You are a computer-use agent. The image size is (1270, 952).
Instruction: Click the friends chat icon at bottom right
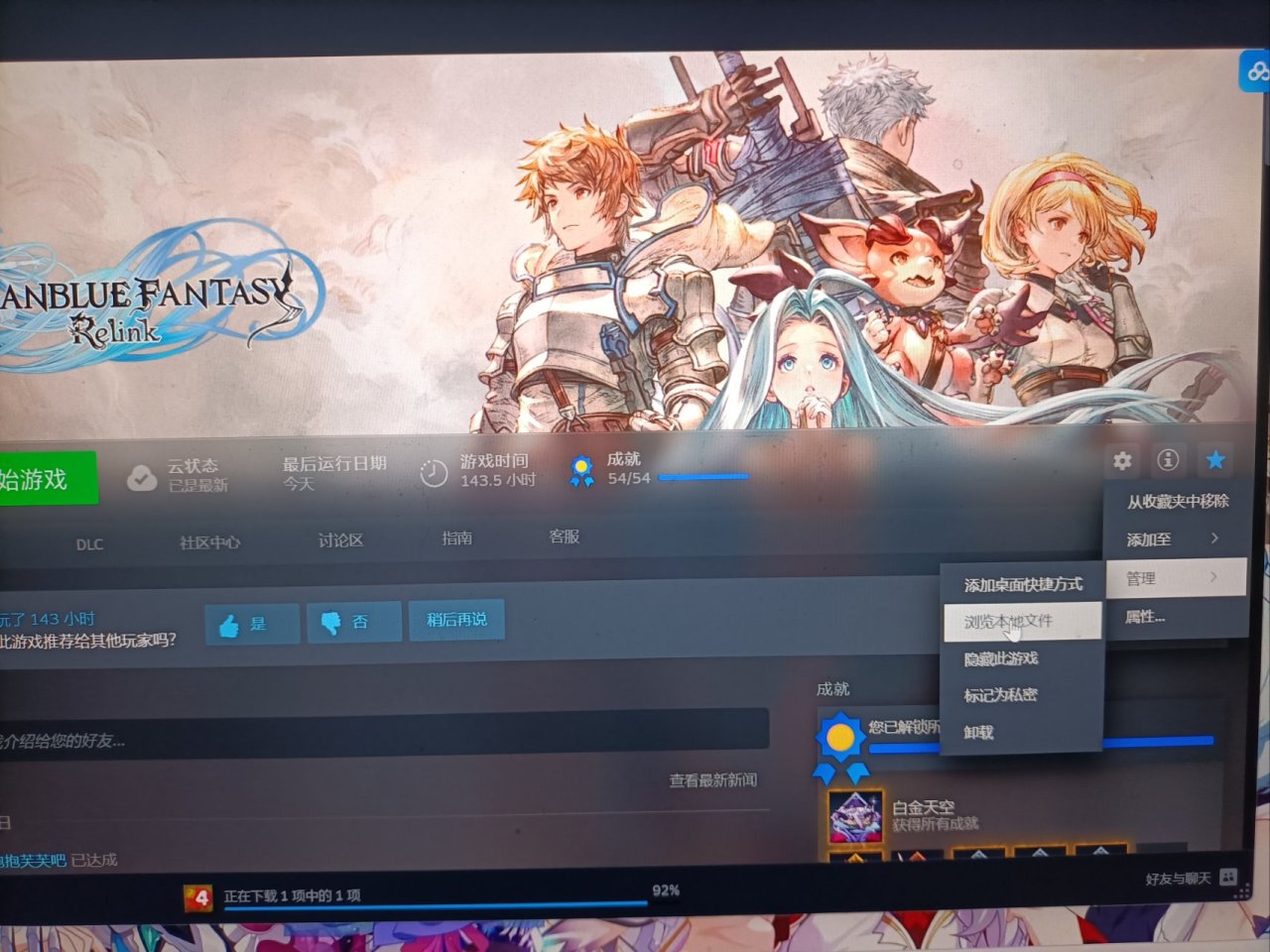click(x=1228, y=877)
